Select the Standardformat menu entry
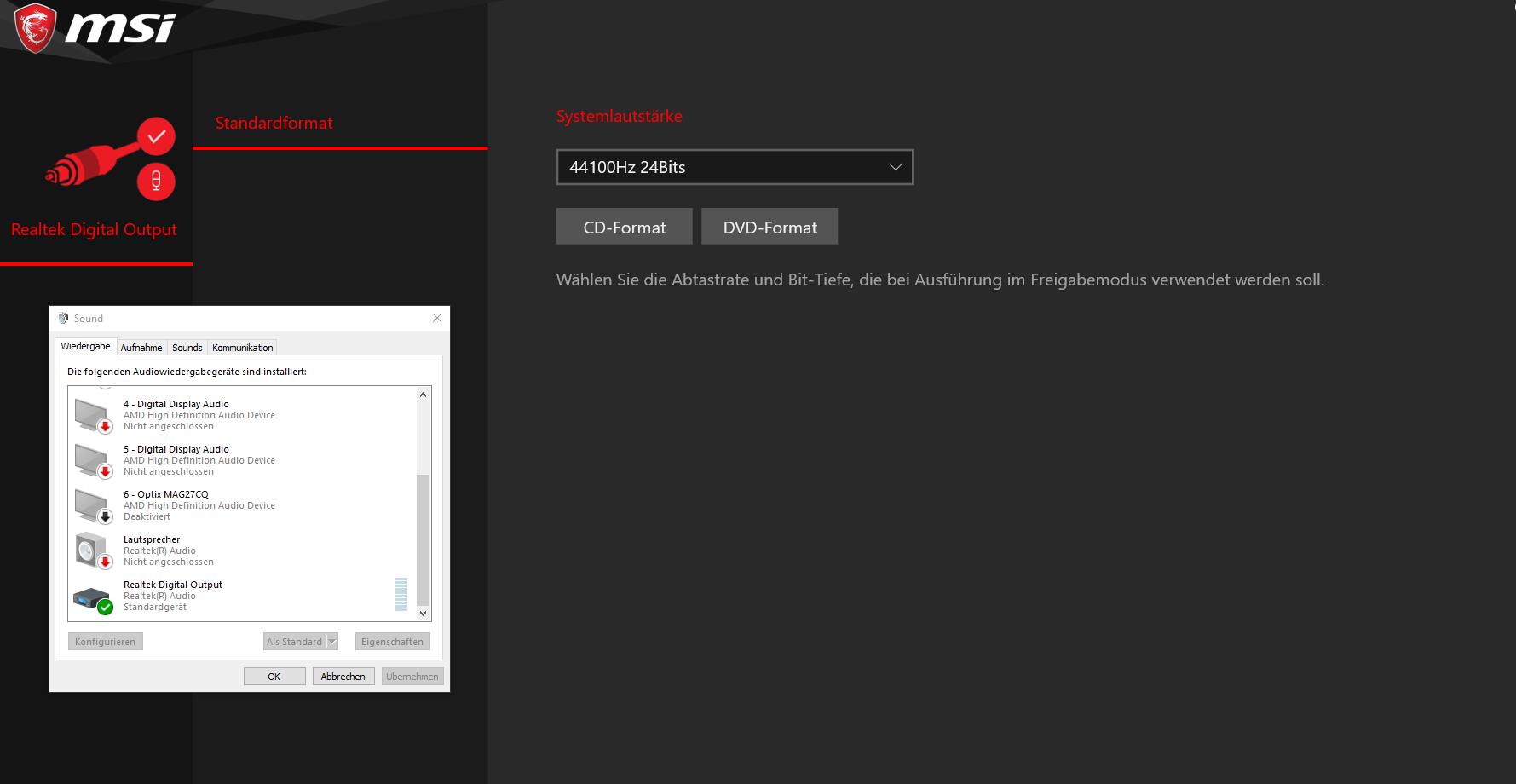This screenshot has height=784, width=1516. (274, 123)
